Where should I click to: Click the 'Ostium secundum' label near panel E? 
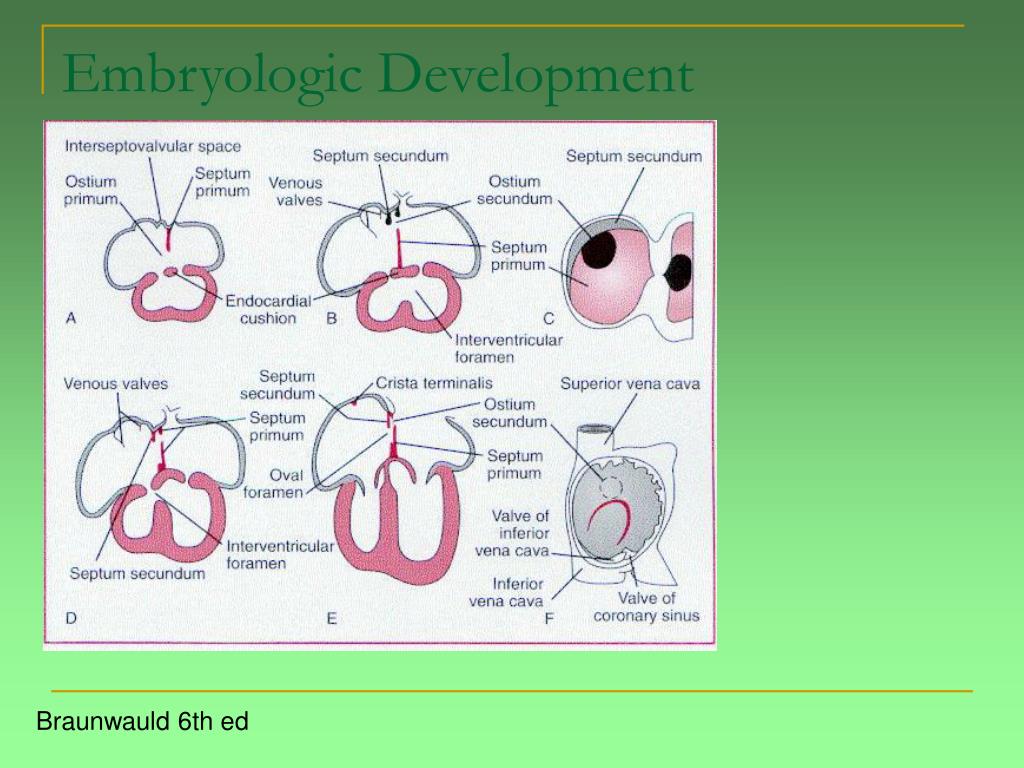point(509,413)
